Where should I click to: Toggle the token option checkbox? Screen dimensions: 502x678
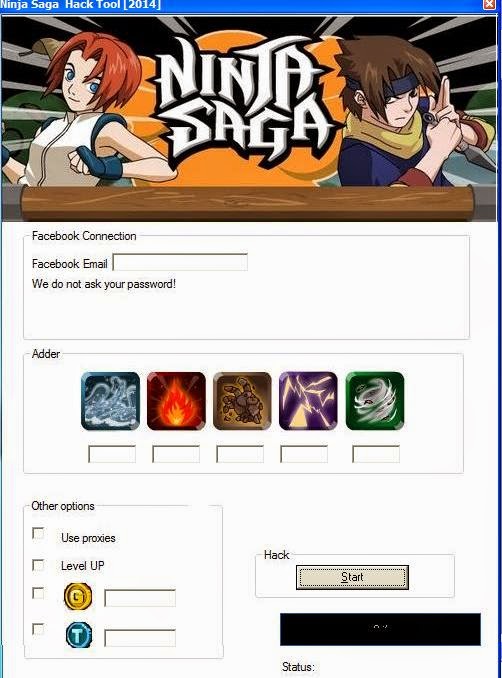click(38, 629)
